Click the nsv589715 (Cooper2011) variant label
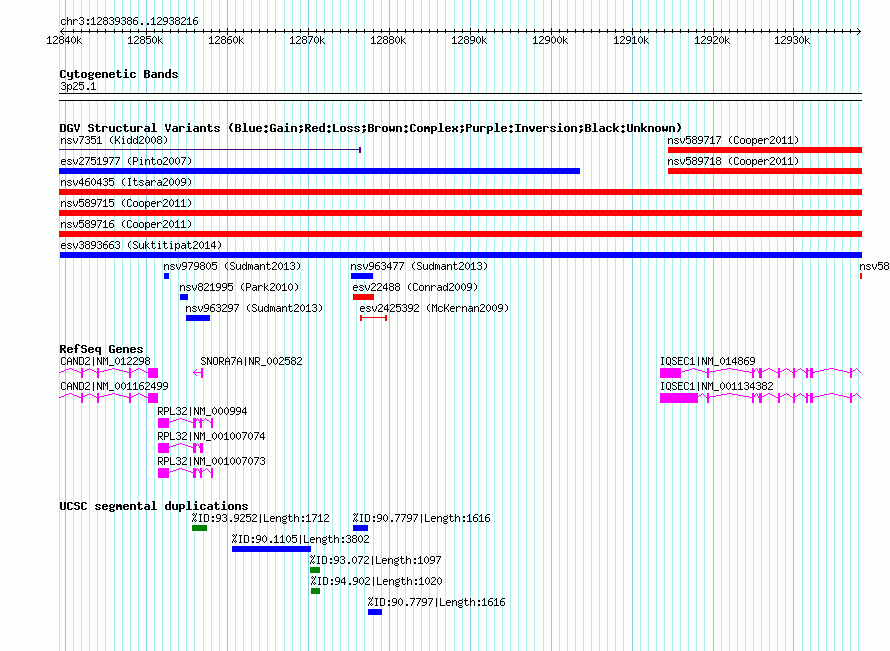Screen dimensions: 890x651 (126, 203)
